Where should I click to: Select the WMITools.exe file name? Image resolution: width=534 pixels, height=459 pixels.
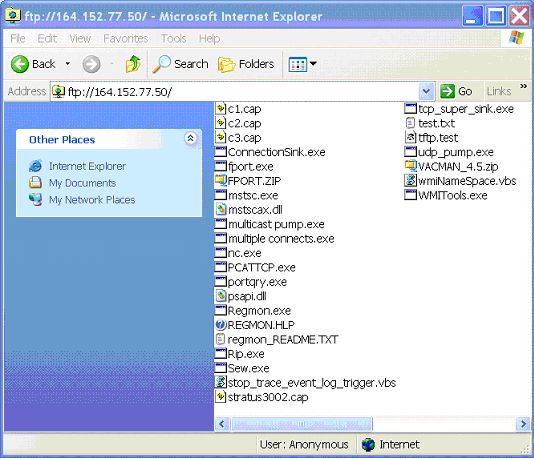coord(453,195)
